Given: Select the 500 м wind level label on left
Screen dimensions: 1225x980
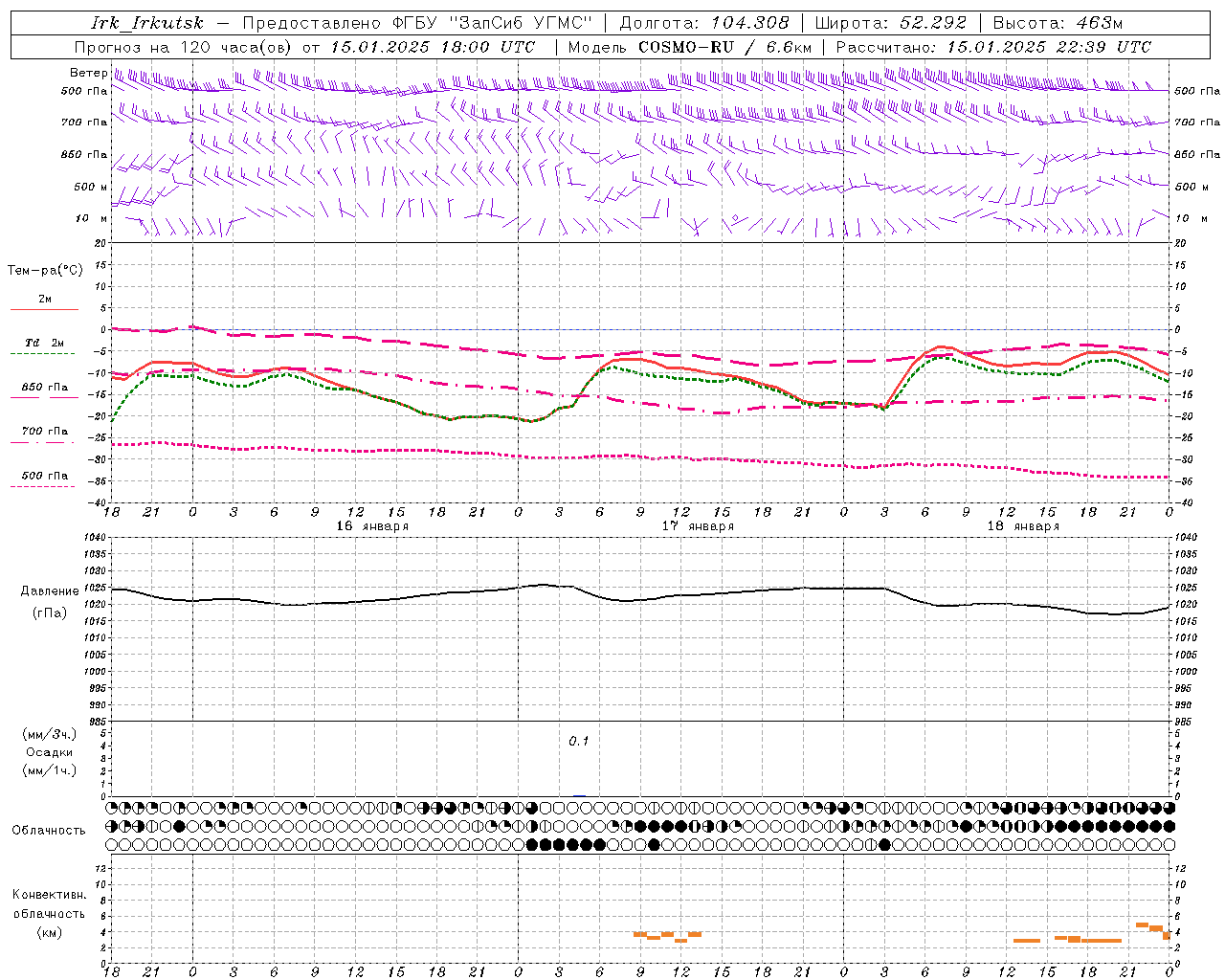Looking at the screenshot, I should (91, 187).
